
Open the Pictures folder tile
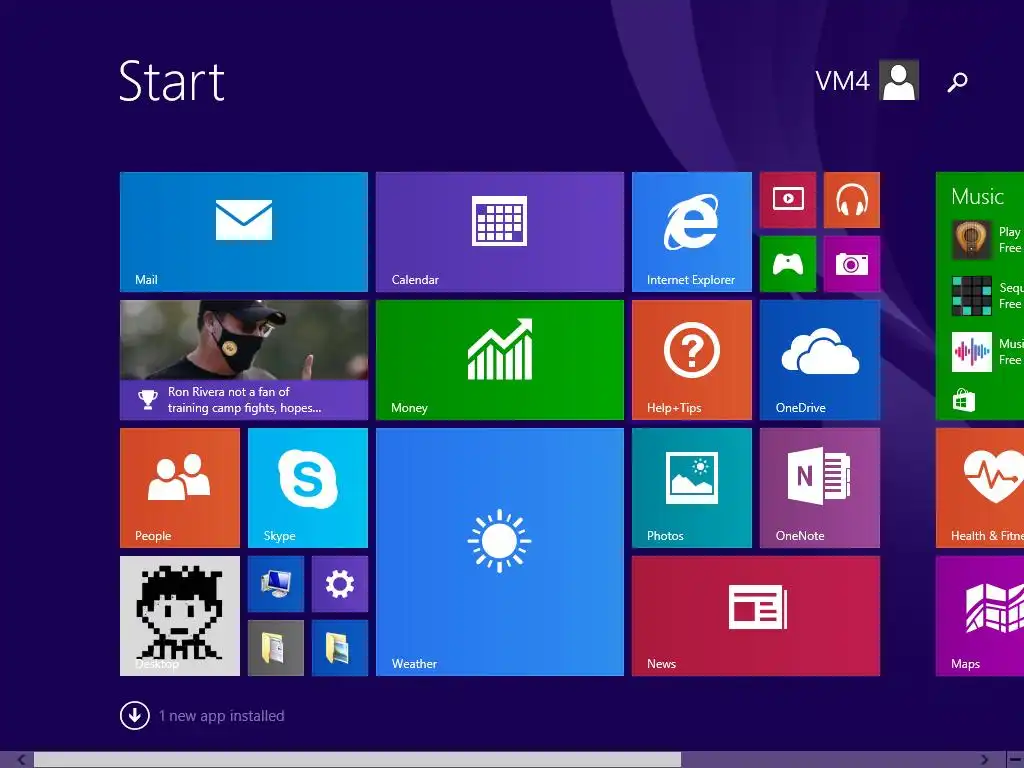click(x=340, y=648)
